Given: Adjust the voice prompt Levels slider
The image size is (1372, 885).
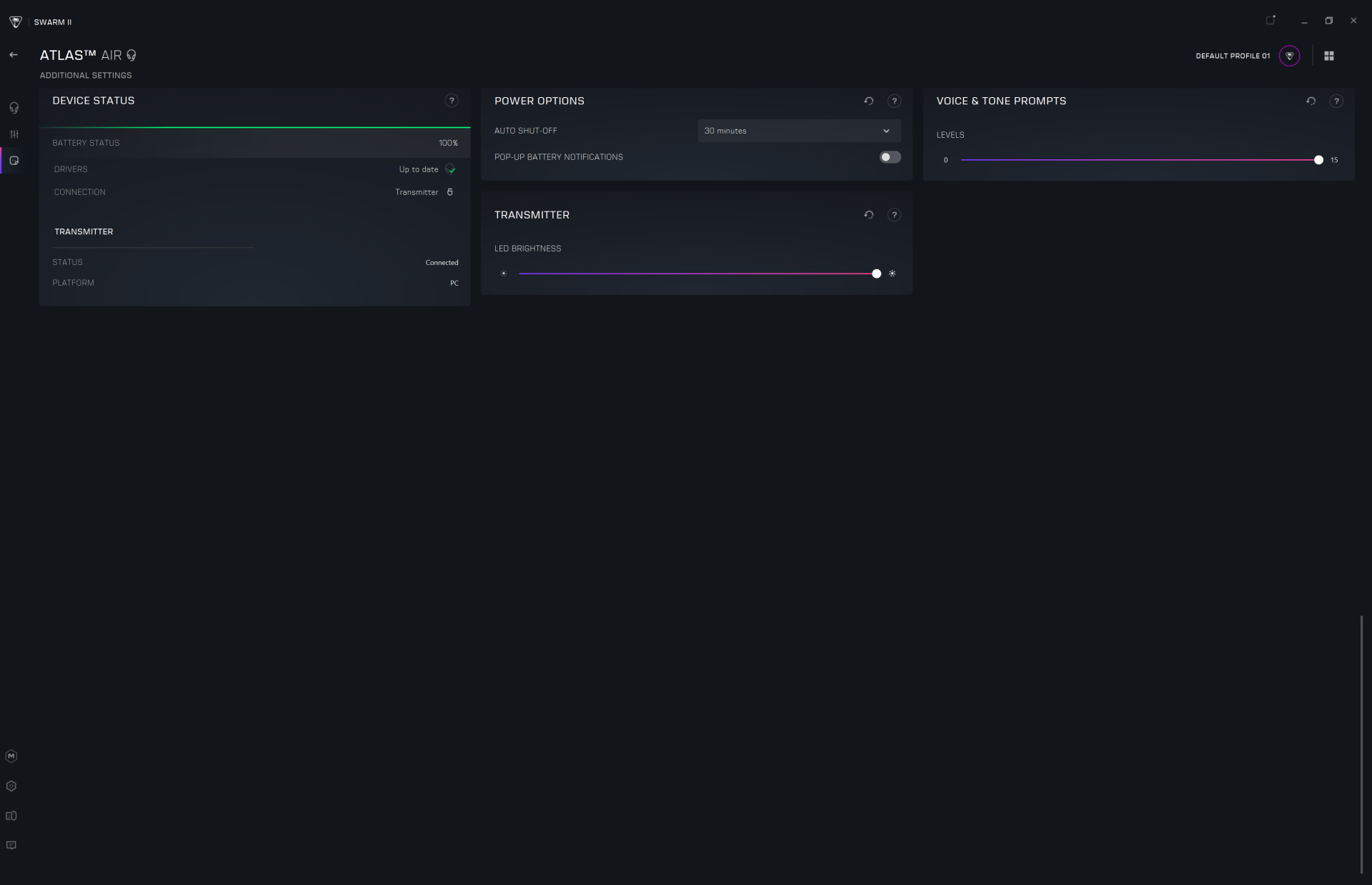Looking at the screenshot, I should coord(1140,160).
